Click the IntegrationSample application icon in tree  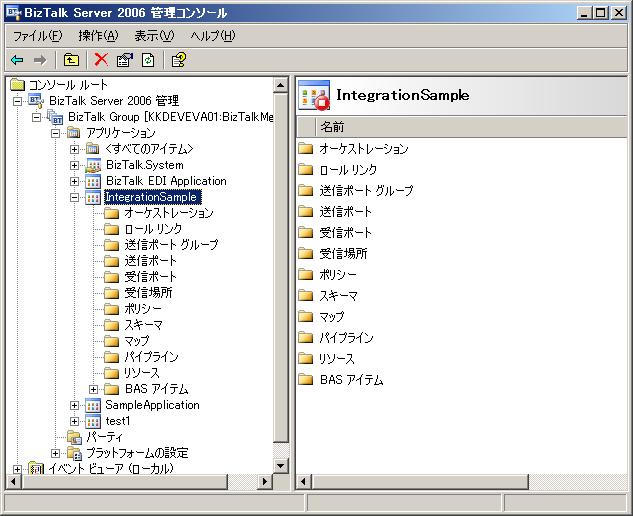93,197
